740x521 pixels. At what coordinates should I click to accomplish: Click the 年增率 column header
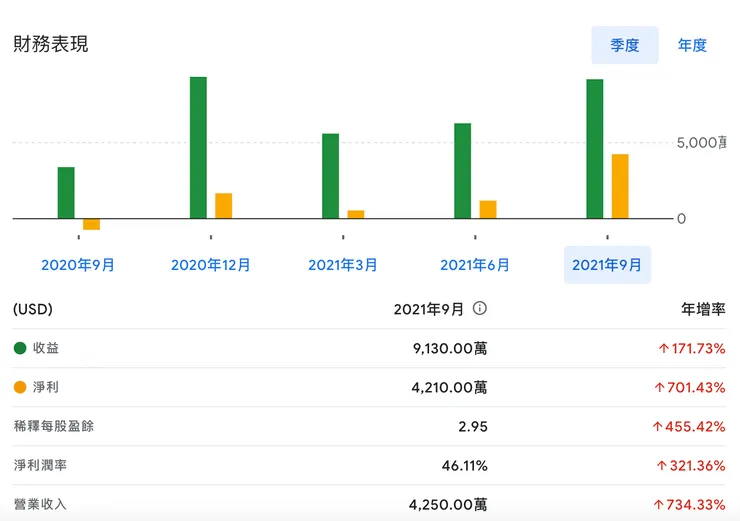pos(703,309)
